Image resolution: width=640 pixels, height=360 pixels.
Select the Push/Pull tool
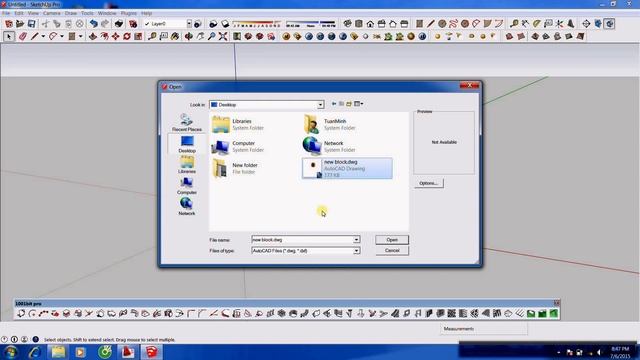tap(93, 36)
